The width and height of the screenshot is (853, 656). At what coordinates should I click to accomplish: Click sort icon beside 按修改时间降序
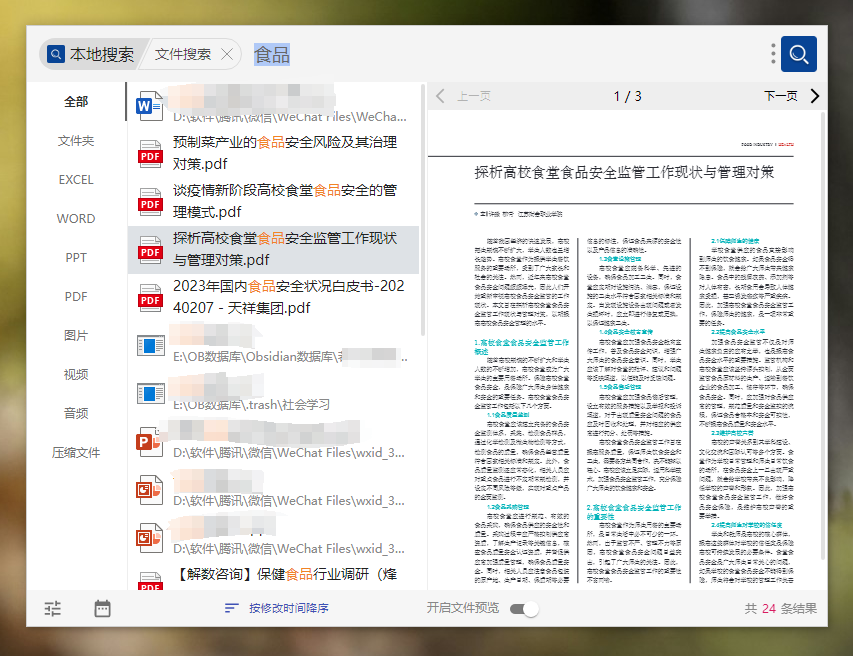[x=232, y=608]
